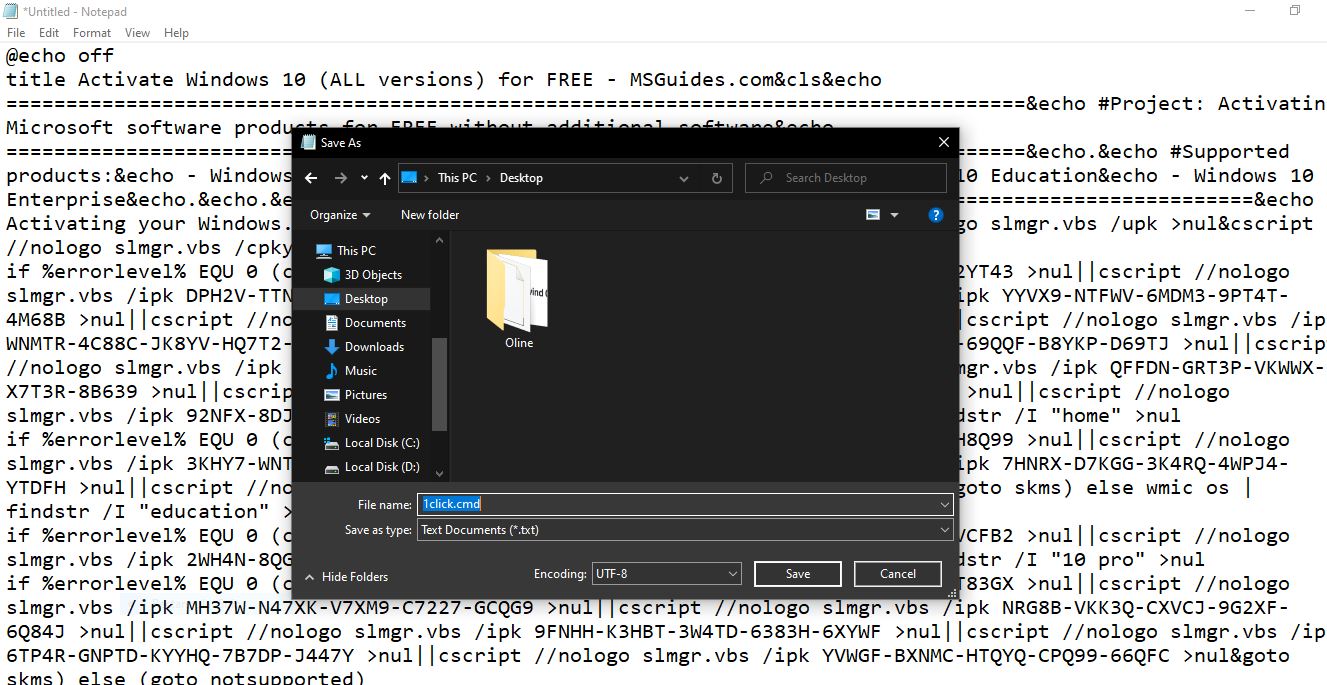Open the Format menu in Notepad
This screenshot has width=1327, height=685.
click(91, 32)
